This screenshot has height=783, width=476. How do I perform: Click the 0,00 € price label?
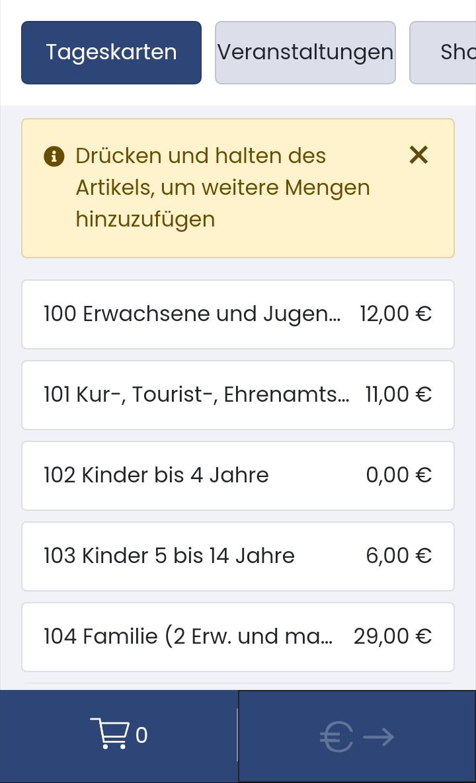pos(399,475)
